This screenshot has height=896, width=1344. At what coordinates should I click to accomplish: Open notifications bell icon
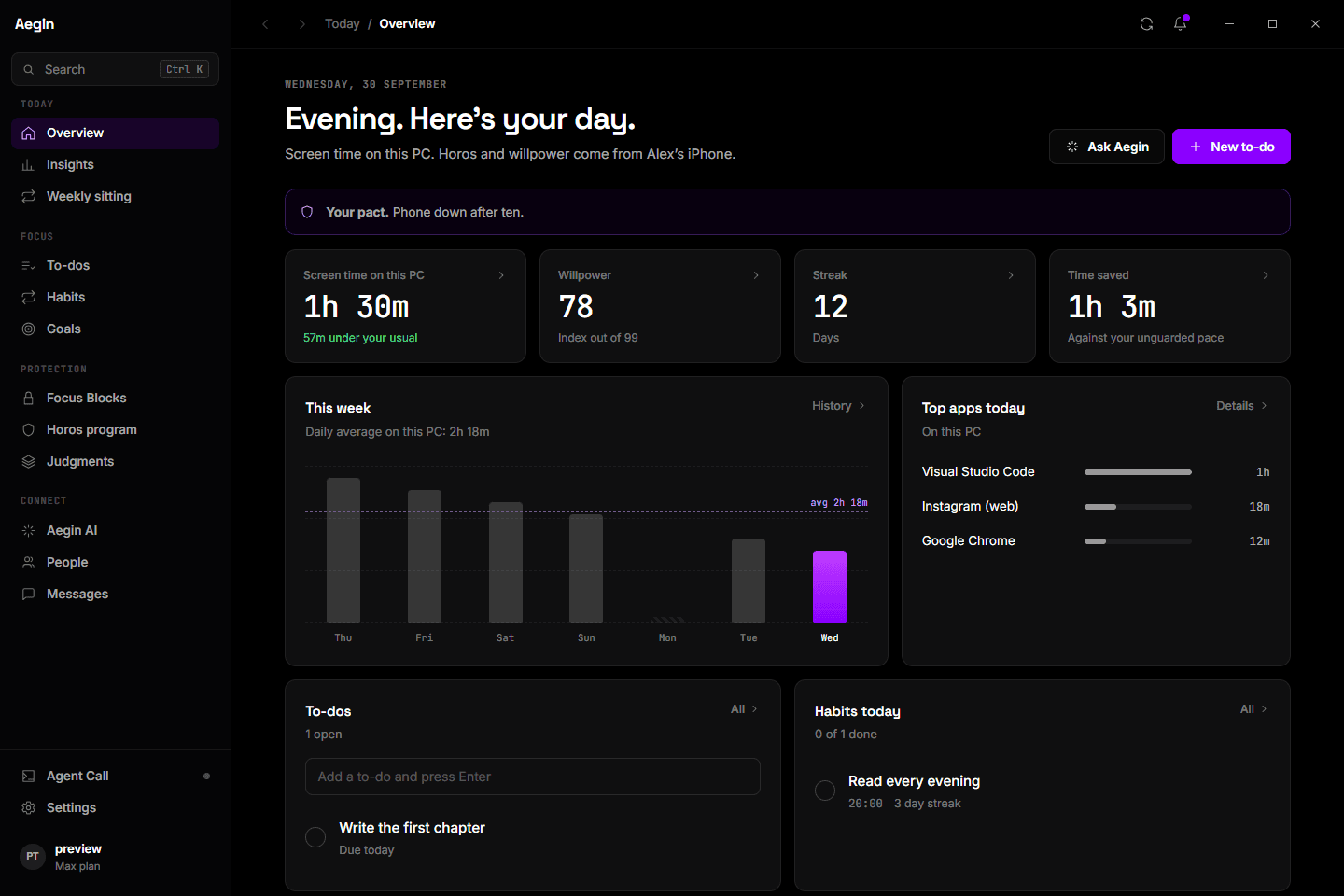tap(1181, 24)
